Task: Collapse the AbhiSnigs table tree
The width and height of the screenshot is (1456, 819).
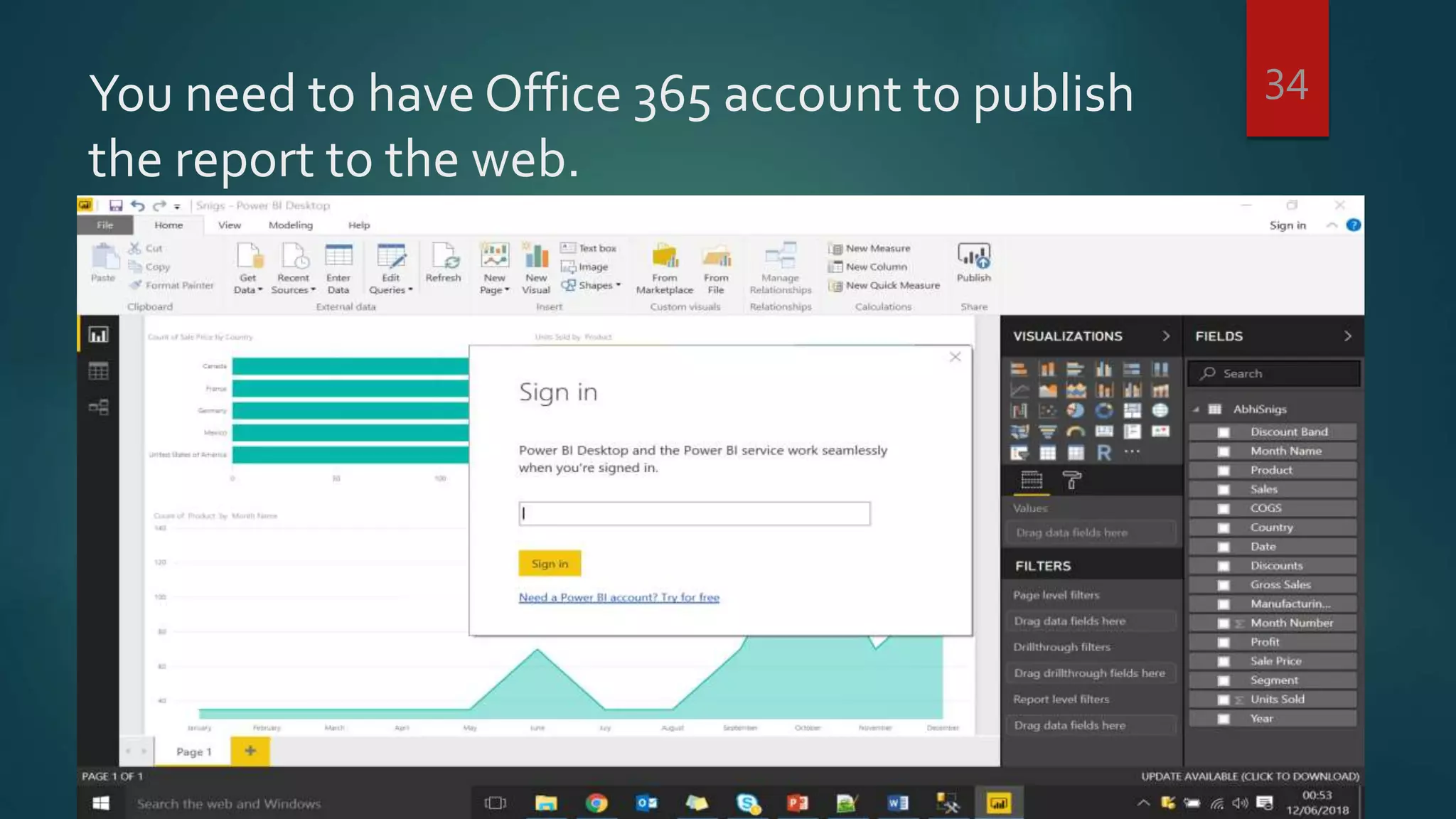Action: coord(1197,409)
